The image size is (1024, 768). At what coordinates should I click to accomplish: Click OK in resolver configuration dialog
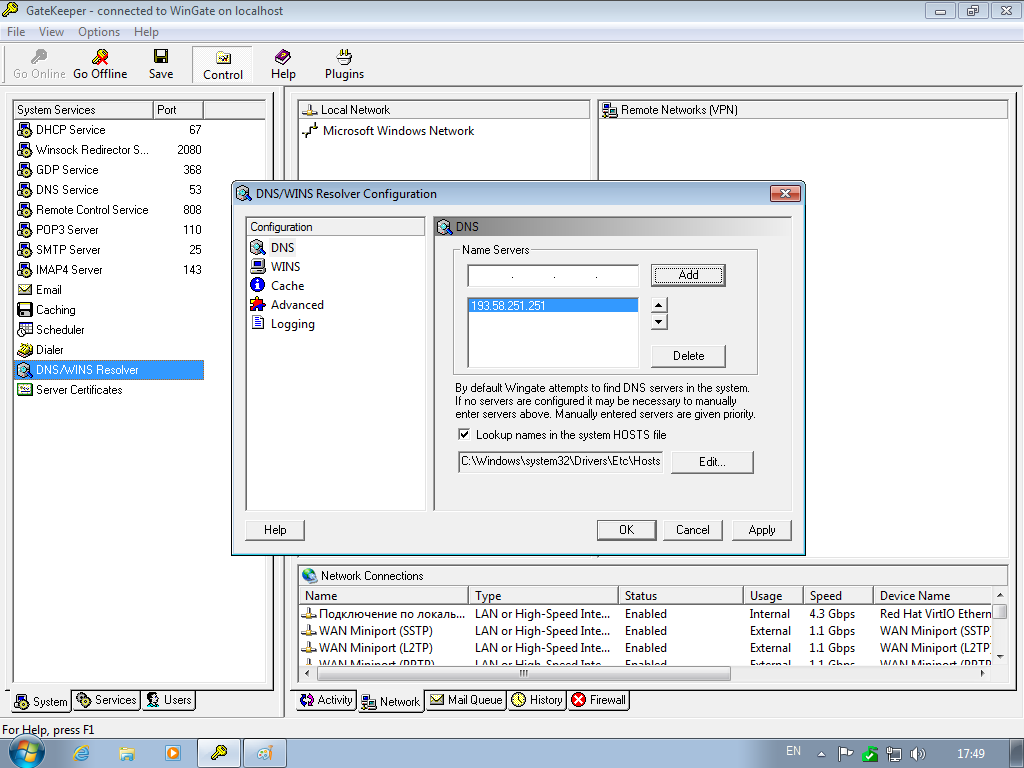[x=626, y=530]
